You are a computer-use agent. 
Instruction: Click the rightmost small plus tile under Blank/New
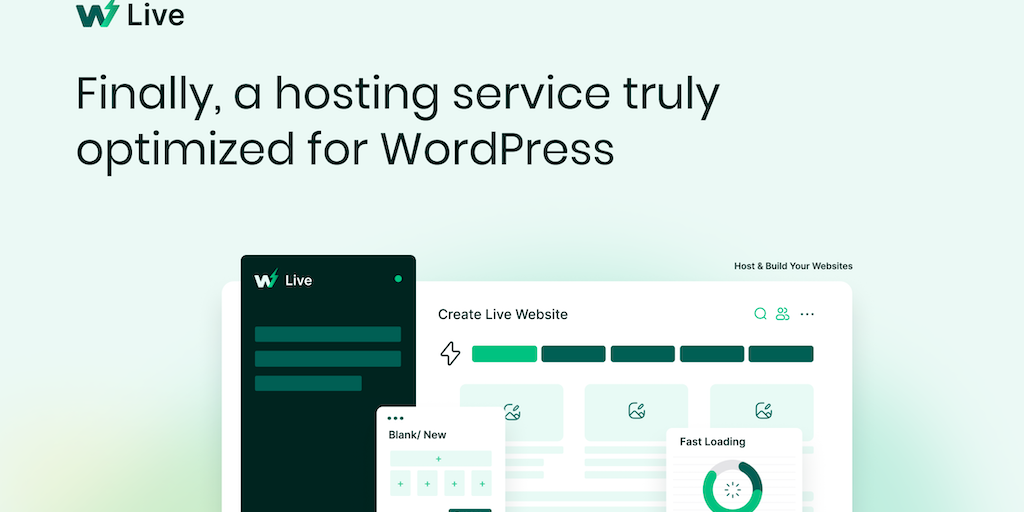tap(481, 483)
